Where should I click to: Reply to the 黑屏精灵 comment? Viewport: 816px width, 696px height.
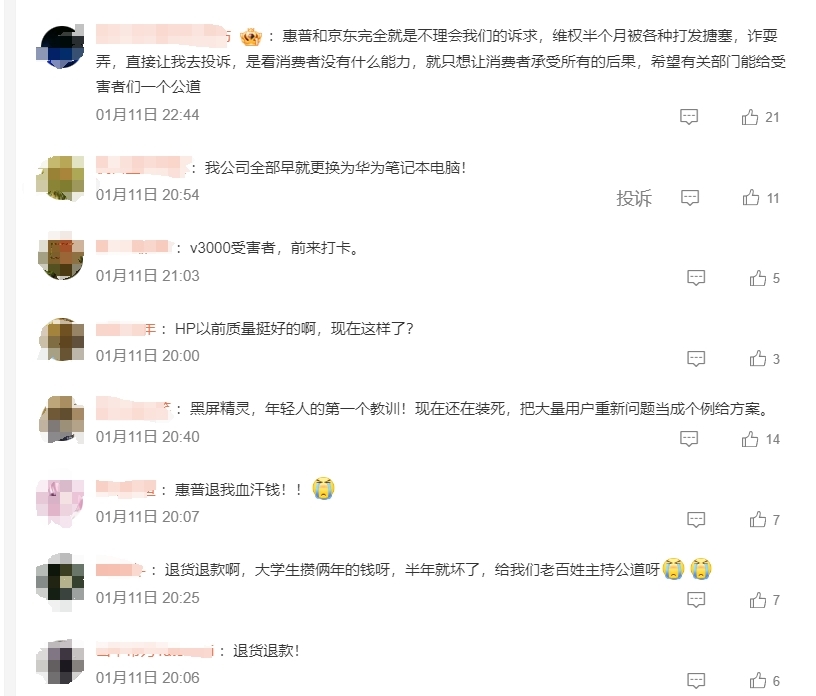(x=688, y=439)
